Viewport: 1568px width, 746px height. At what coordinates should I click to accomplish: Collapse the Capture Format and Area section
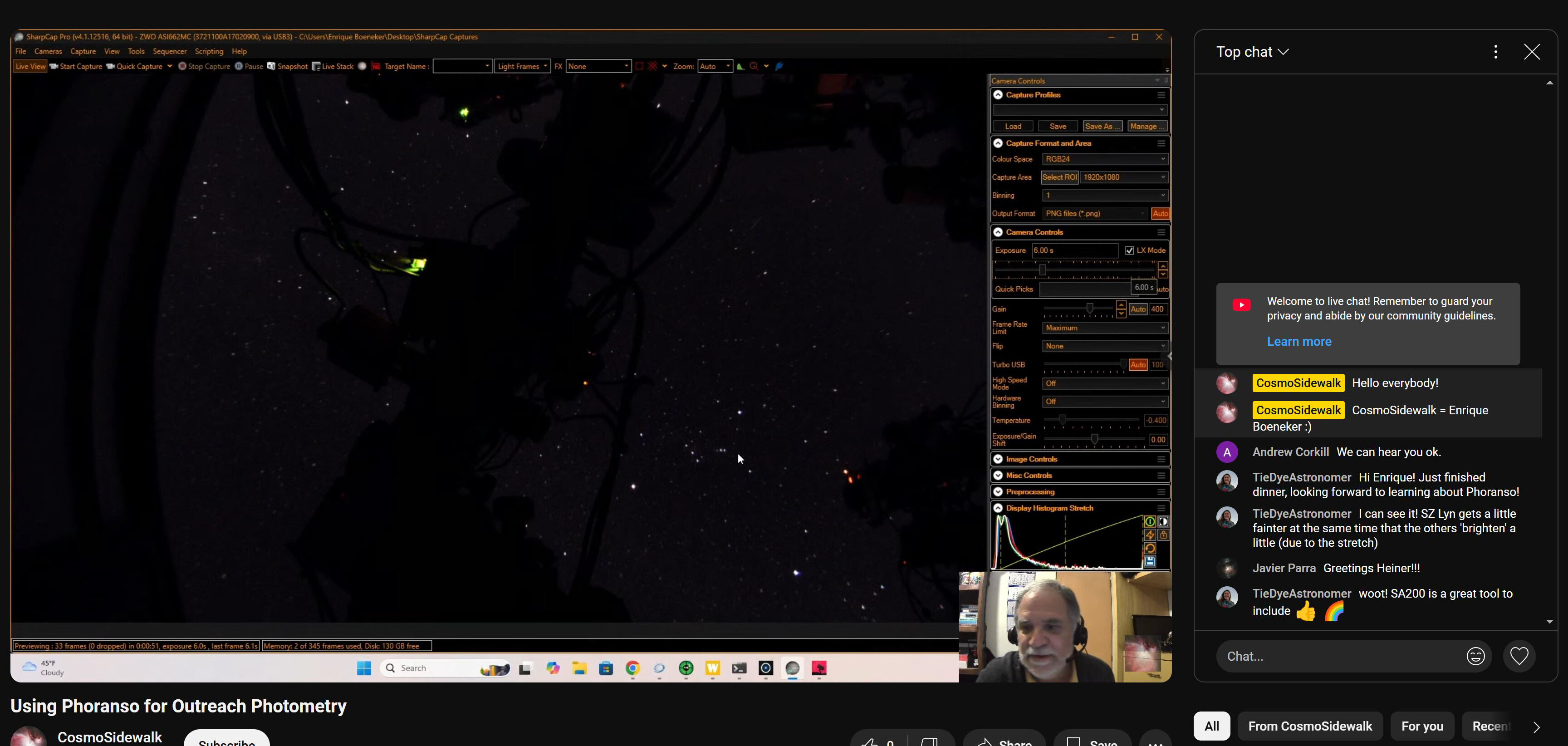(998, 143)
